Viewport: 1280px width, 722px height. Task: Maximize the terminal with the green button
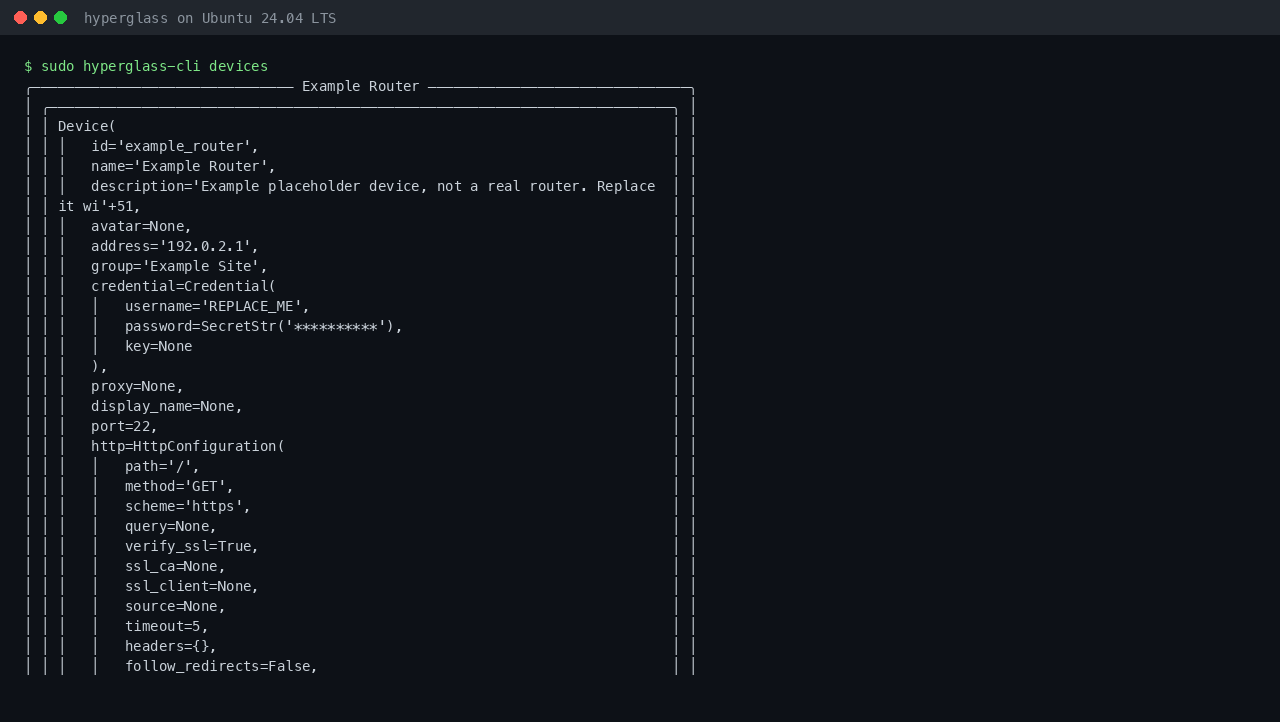[x=60, y=18]
